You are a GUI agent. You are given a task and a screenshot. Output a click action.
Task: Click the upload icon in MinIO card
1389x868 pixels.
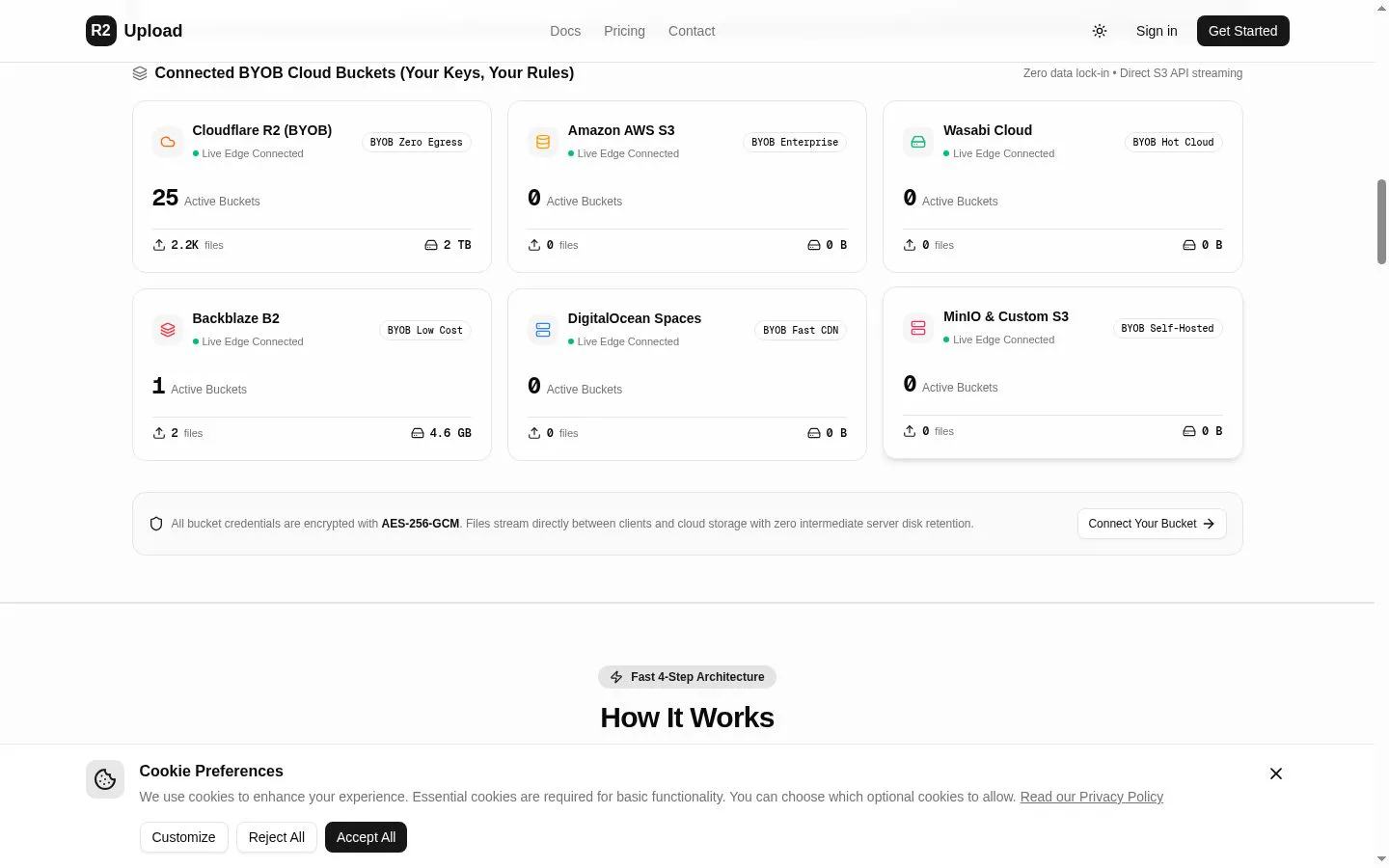(910, 431)
